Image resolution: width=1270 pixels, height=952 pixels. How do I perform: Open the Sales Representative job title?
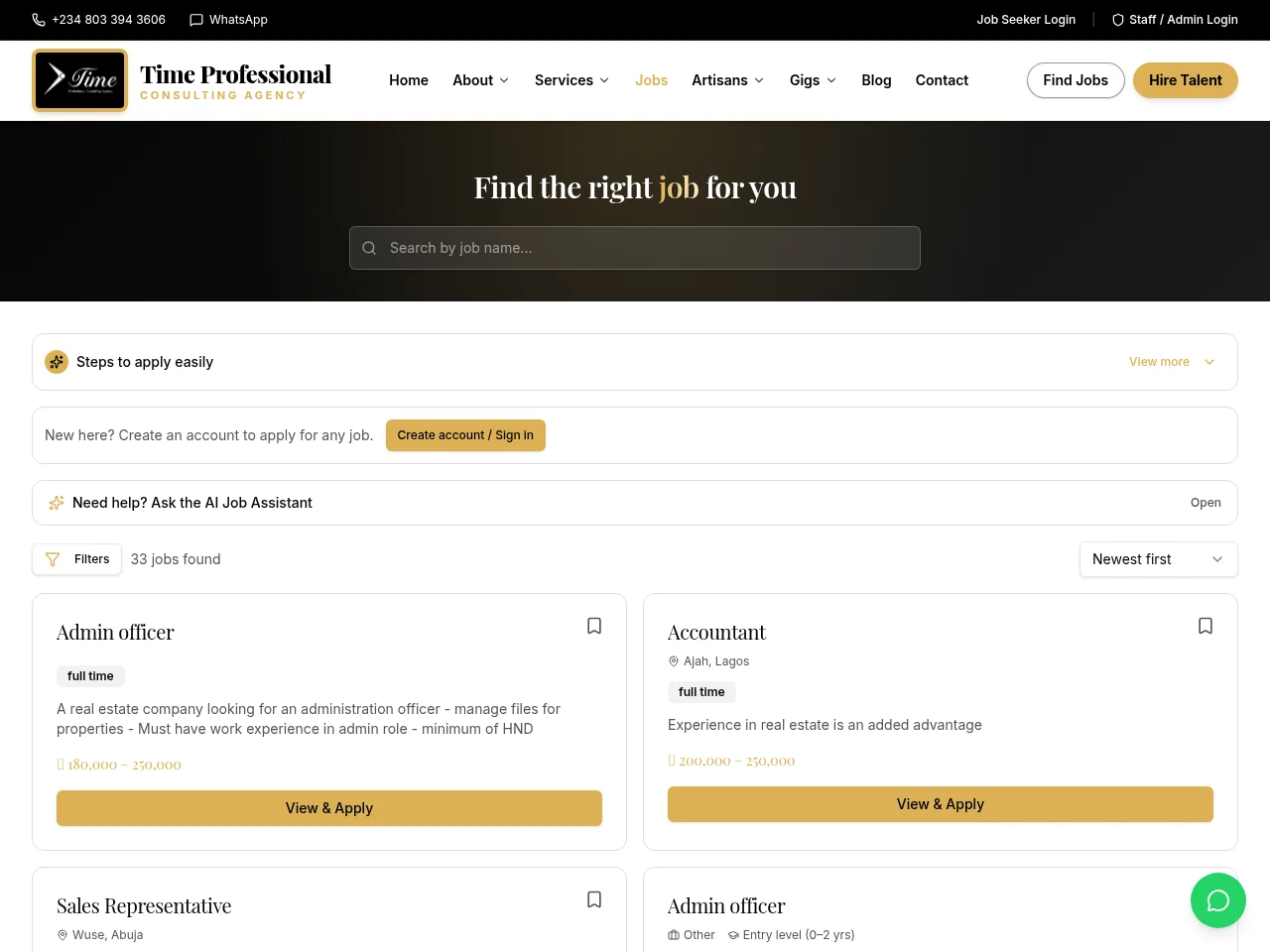[144, 906]
